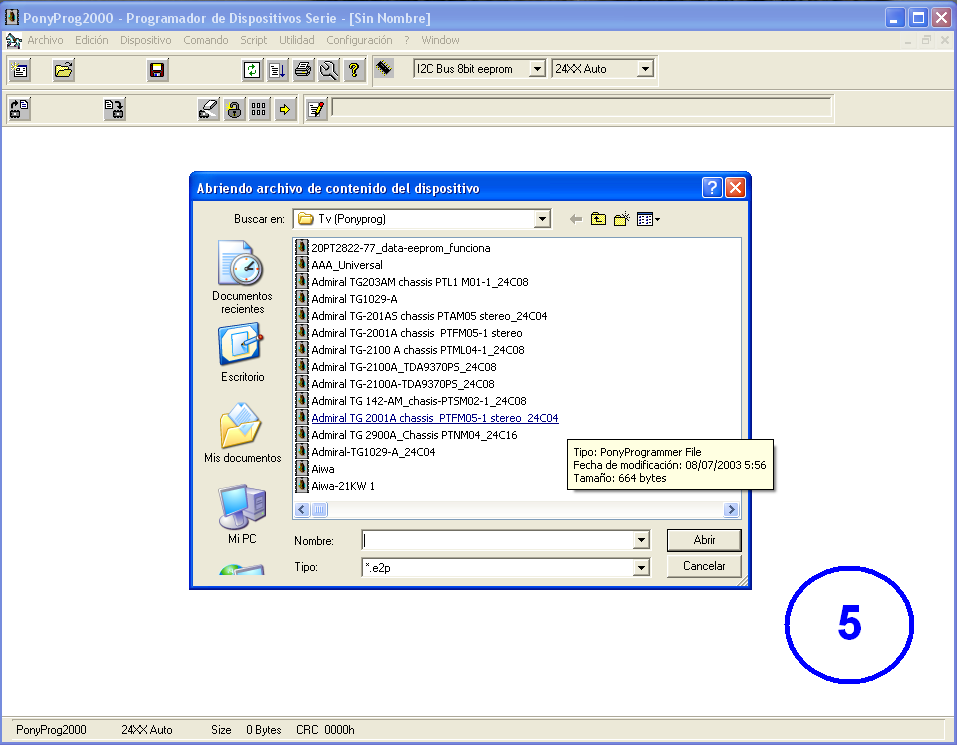Screen dimensions: 957x745
Task: Open Mis documentos in the places bar
Action: (x=242, y=433)
